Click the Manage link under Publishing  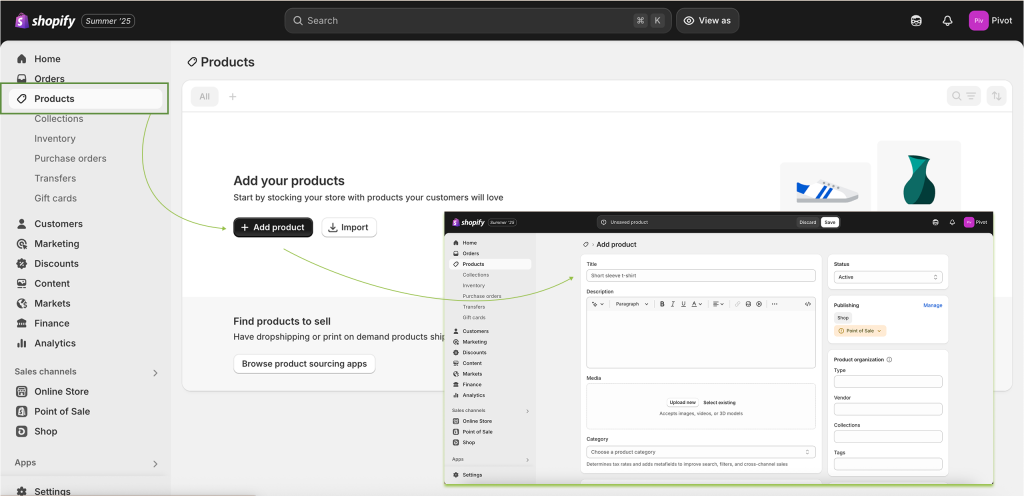(933, 305)
